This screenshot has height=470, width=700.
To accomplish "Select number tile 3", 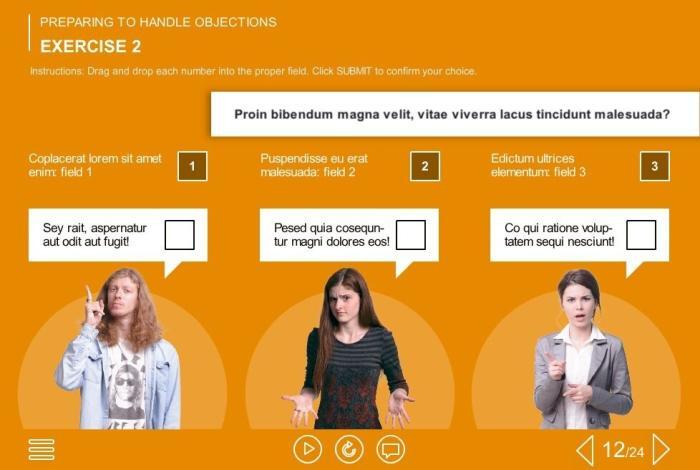I will tap(655, 166).
